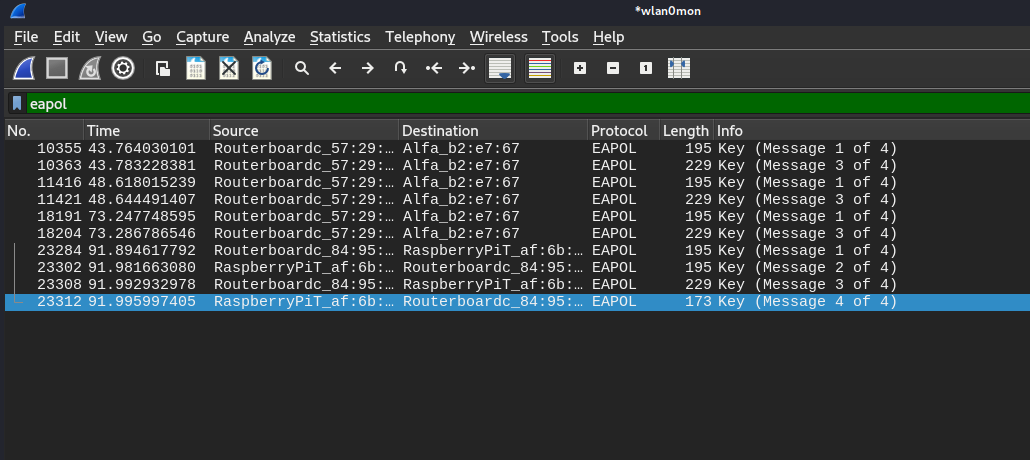Viewport: 1030px width, 460px height.
Task: Reset text to normal size
Action: (x=646, y=68)
